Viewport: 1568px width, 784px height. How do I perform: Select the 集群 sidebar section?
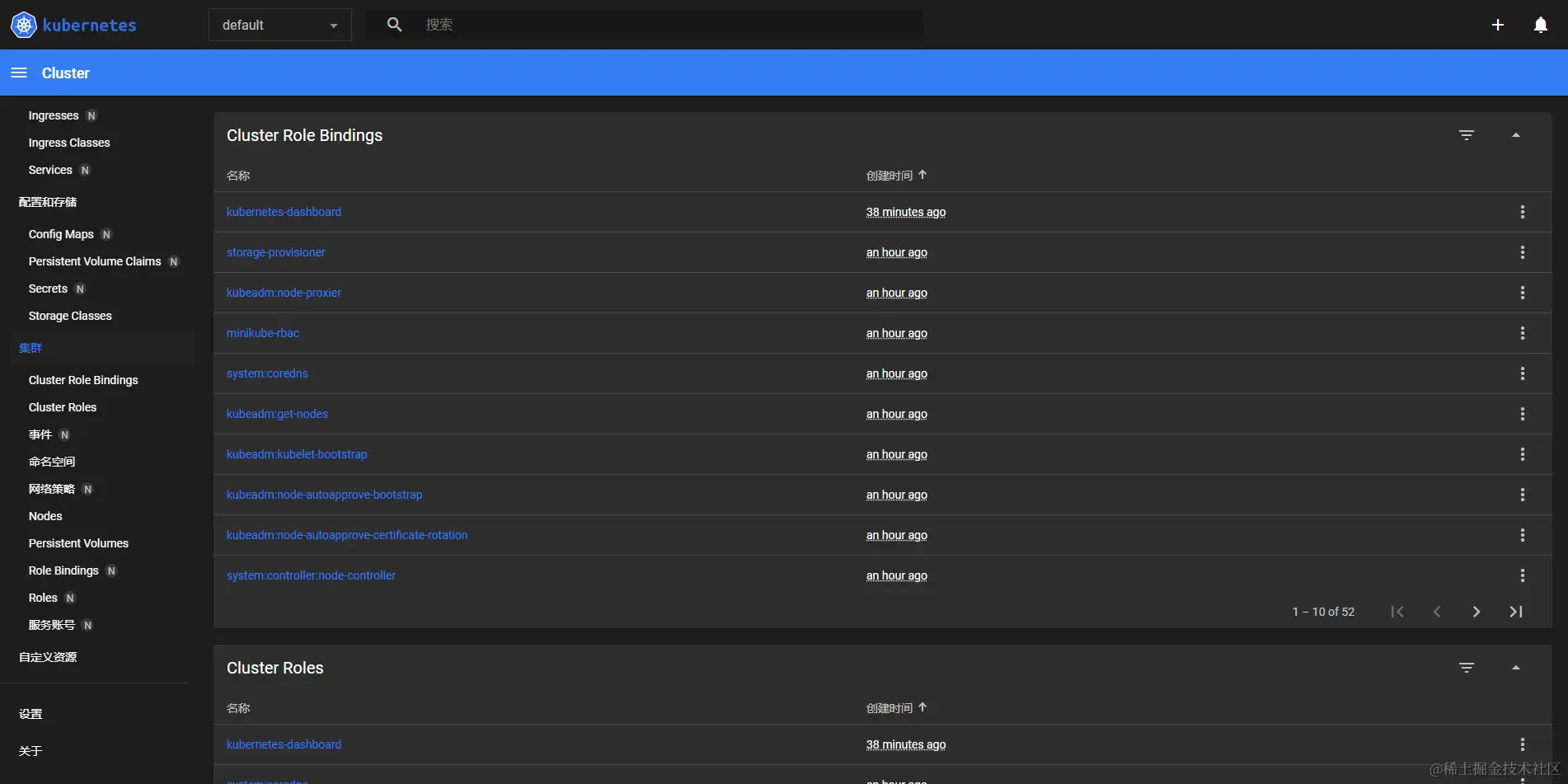click(x=31, y=348)
